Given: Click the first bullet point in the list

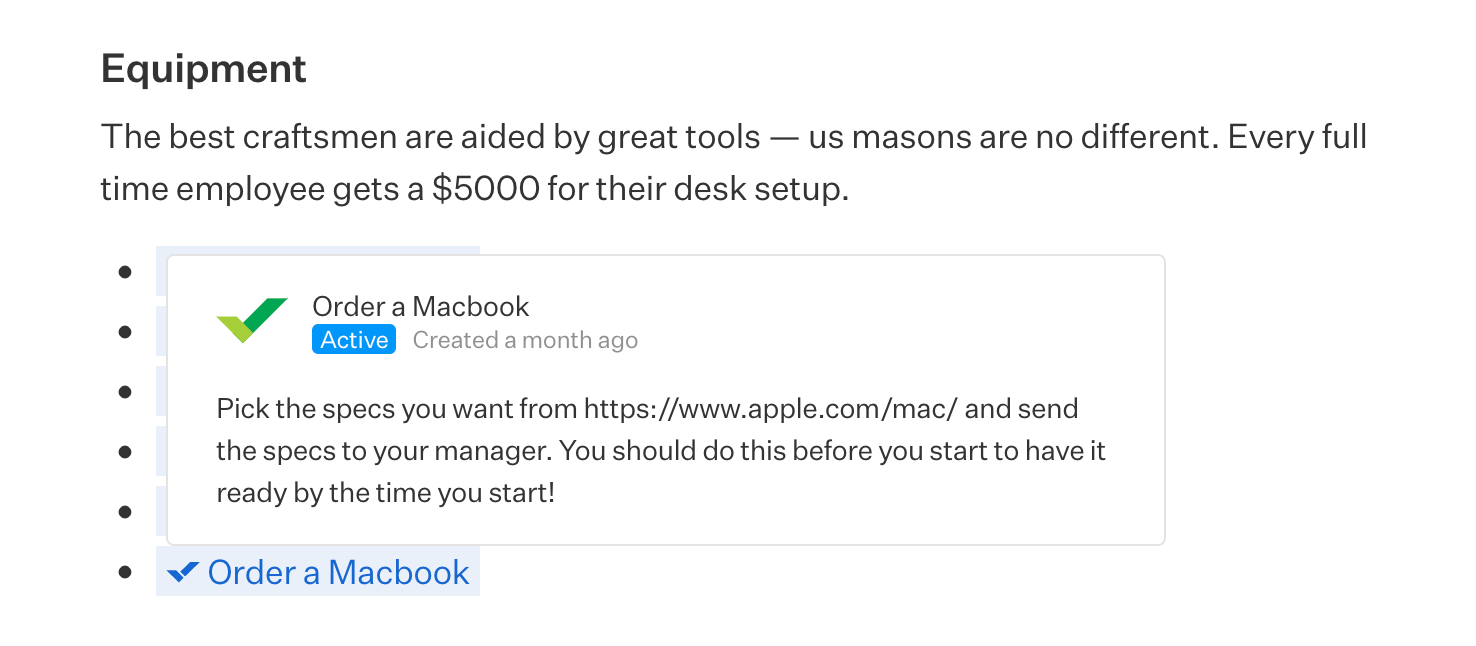Looking at the screenshot, I should pyautogui.click(x=125, y=272).
